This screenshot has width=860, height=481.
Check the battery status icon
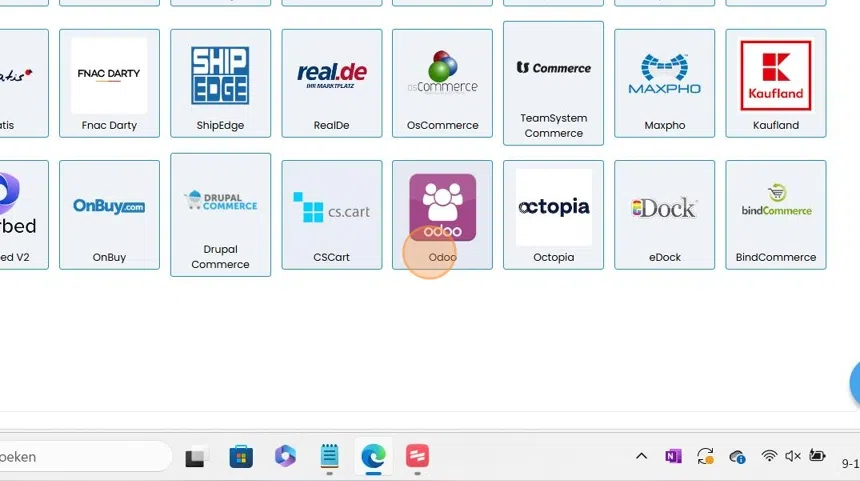tap(817, 456)
